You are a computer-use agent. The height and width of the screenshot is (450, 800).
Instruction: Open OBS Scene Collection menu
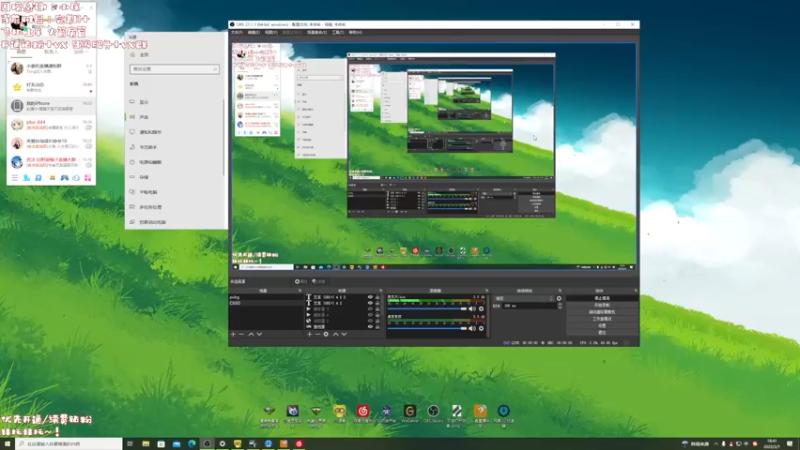click(x=316, y=33)
